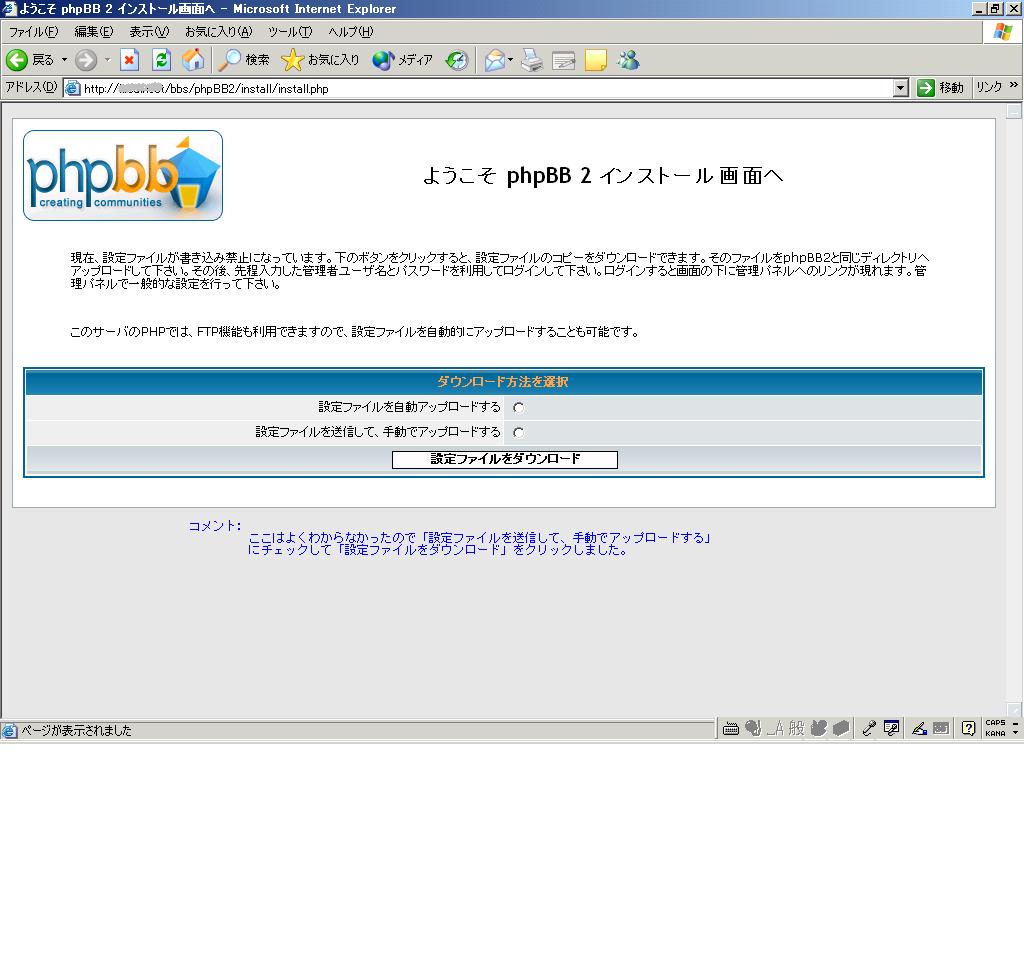Minimize the language bar with the dash button
Viewport: 1024px width, 970px height.
point(1015,722)
